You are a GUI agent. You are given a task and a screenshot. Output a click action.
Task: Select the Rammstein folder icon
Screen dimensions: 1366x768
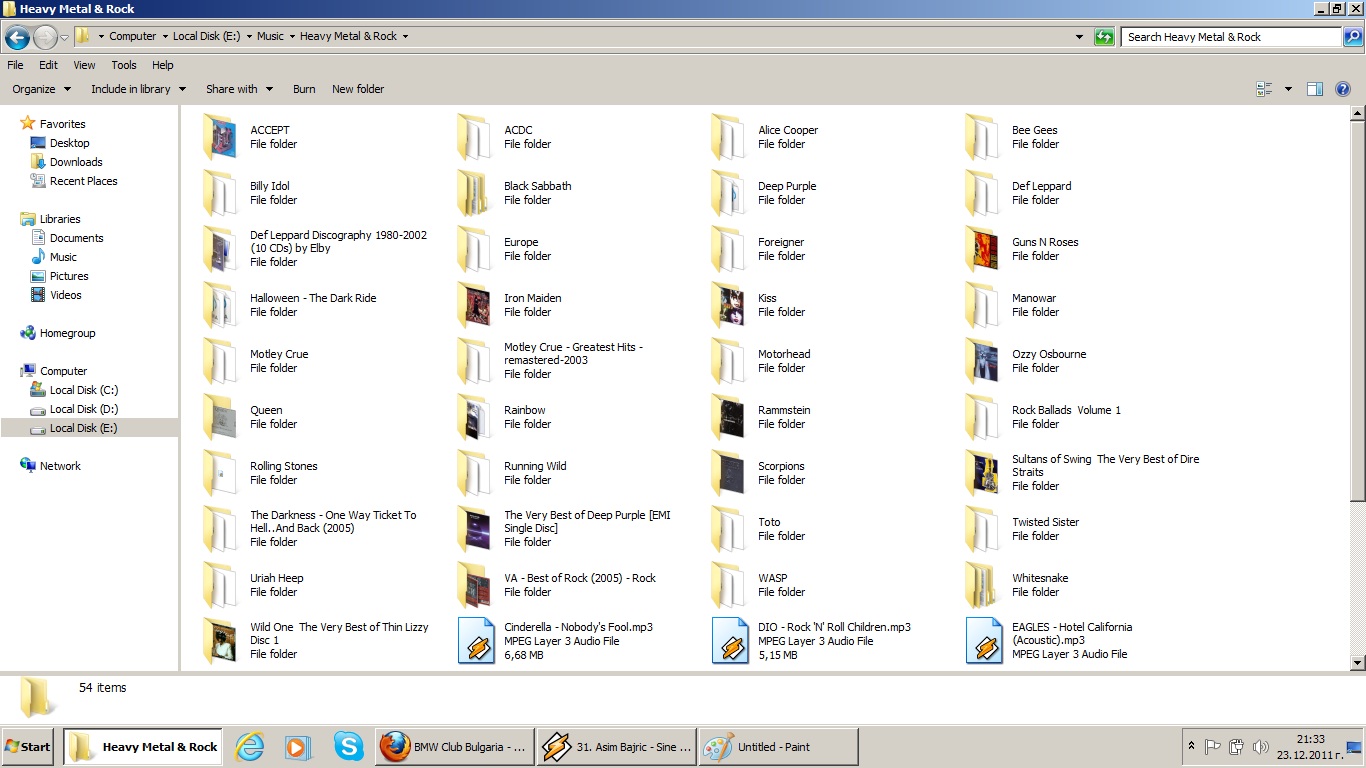(x=728, y=417)
